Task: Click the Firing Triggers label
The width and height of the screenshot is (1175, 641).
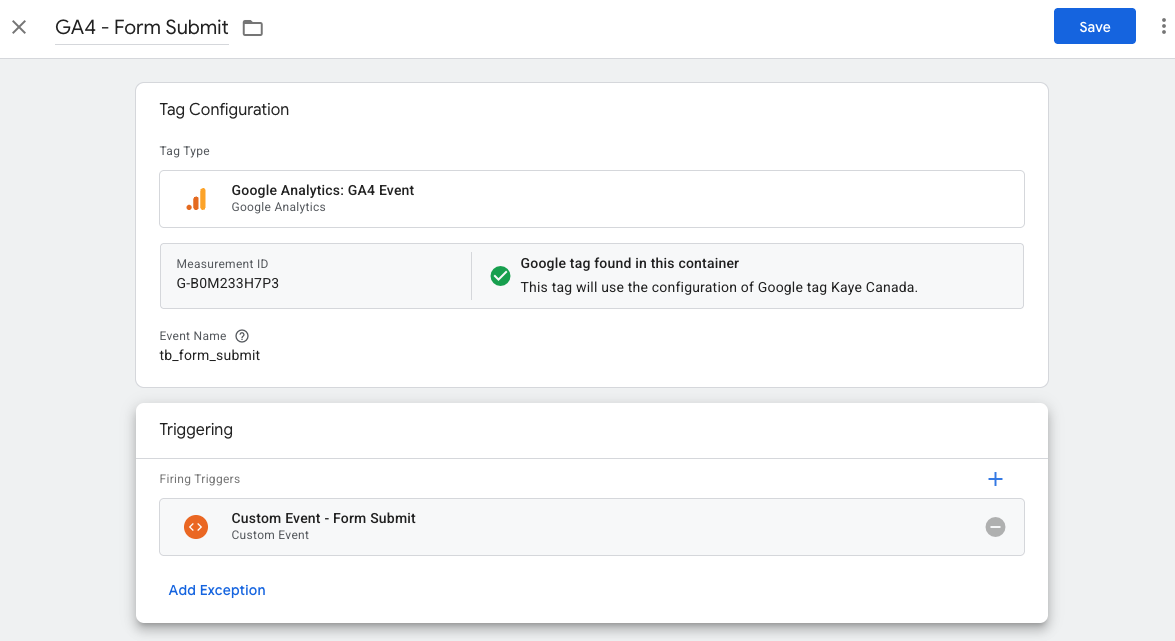Action: click(200, 479)
